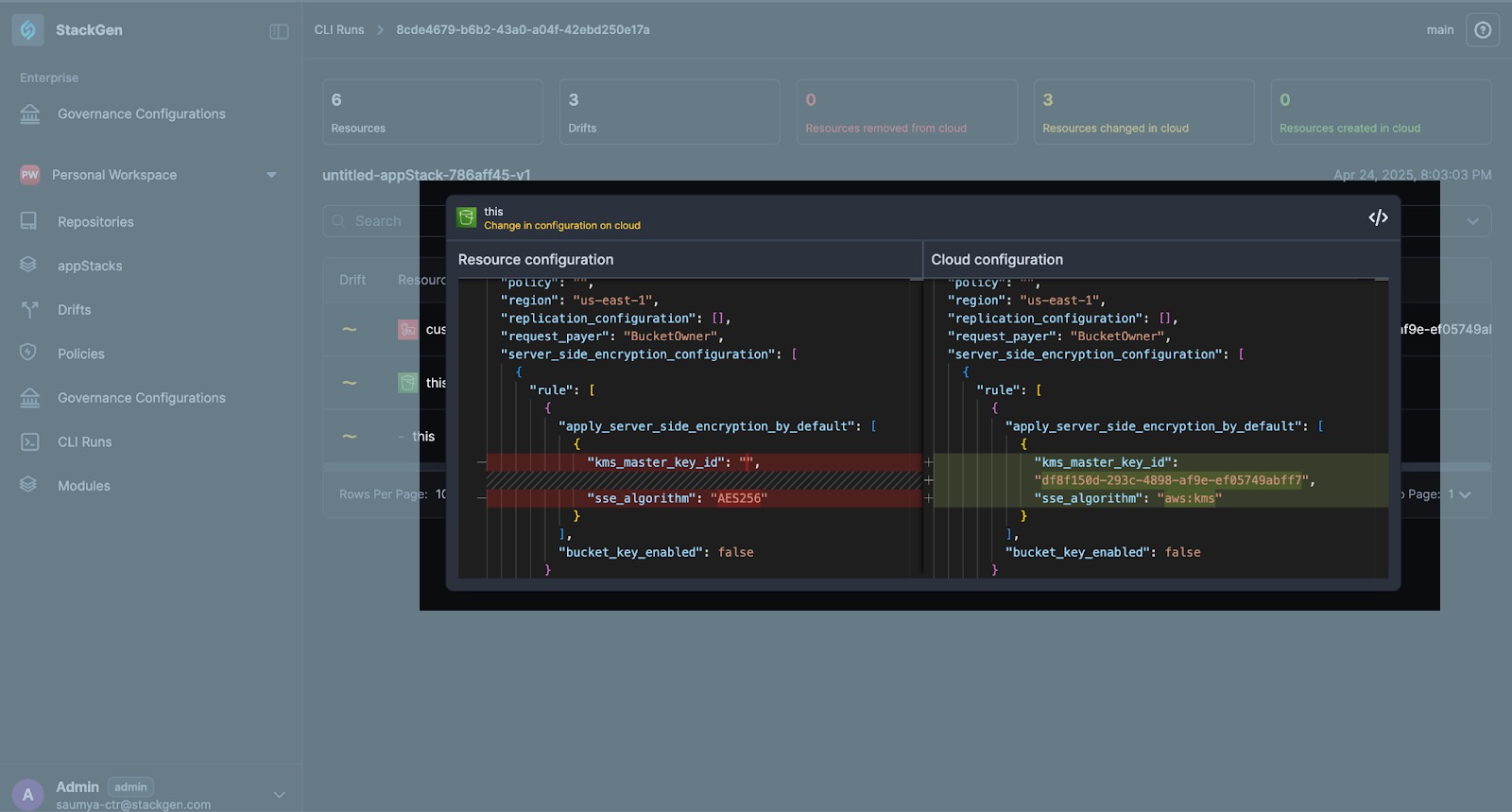The image size is (1512, 812).
Task: Click the CLI Runs terminal icon
Action: [29, 441]
